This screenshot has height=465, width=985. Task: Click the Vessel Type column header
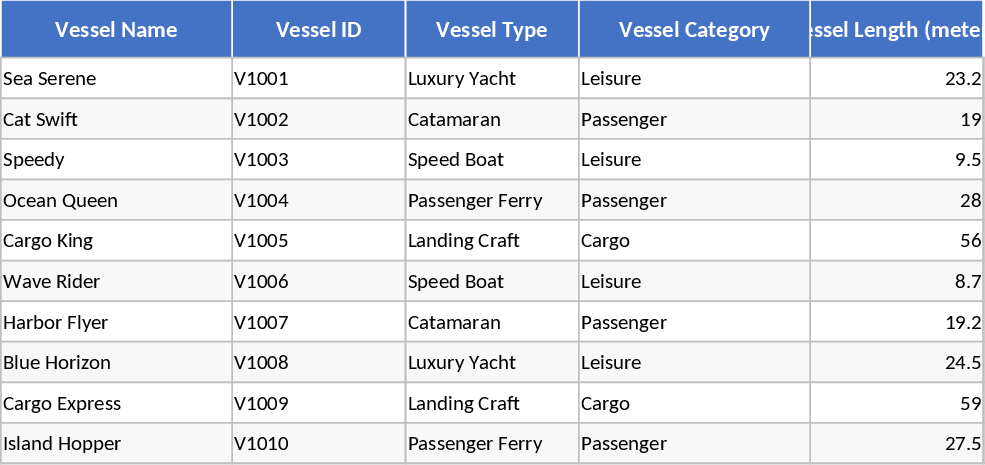click(491, 29)
